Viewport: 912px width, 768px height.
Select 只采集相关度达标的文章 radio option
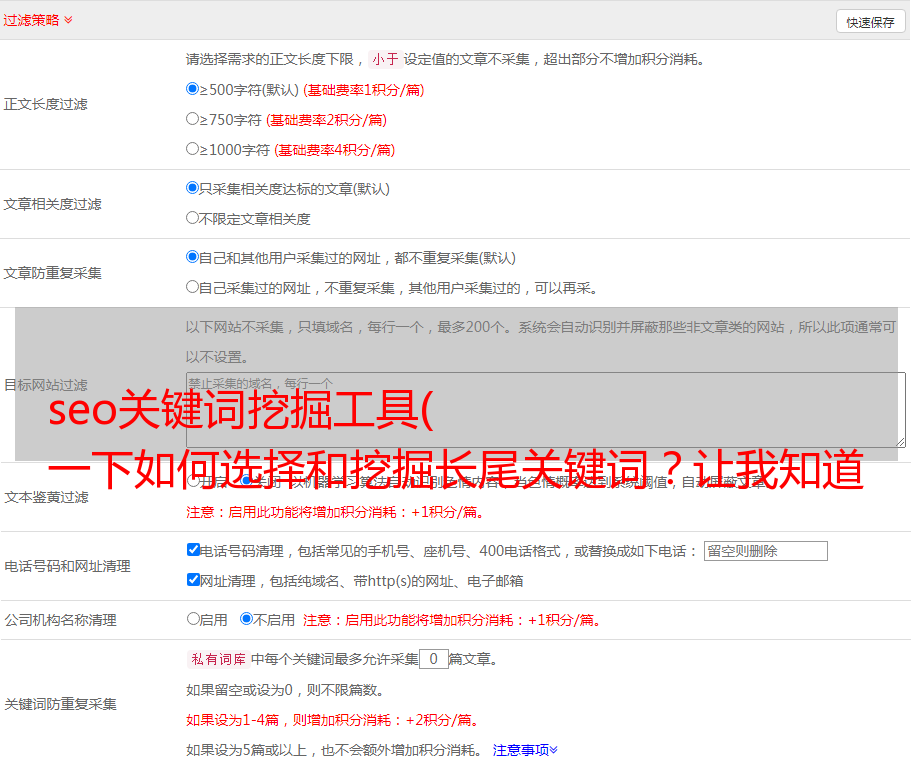[193, 188]
